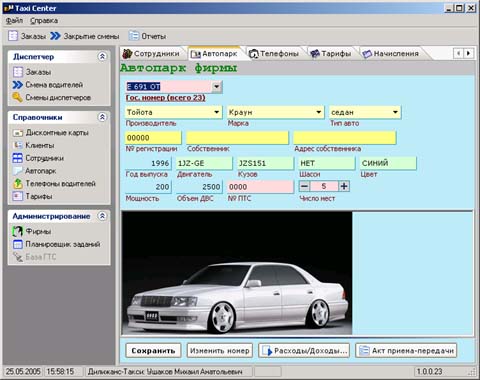Open Планировщик заданий item
Image resolution: width=480 pixels, height=380 pixels.
[57, 244]
